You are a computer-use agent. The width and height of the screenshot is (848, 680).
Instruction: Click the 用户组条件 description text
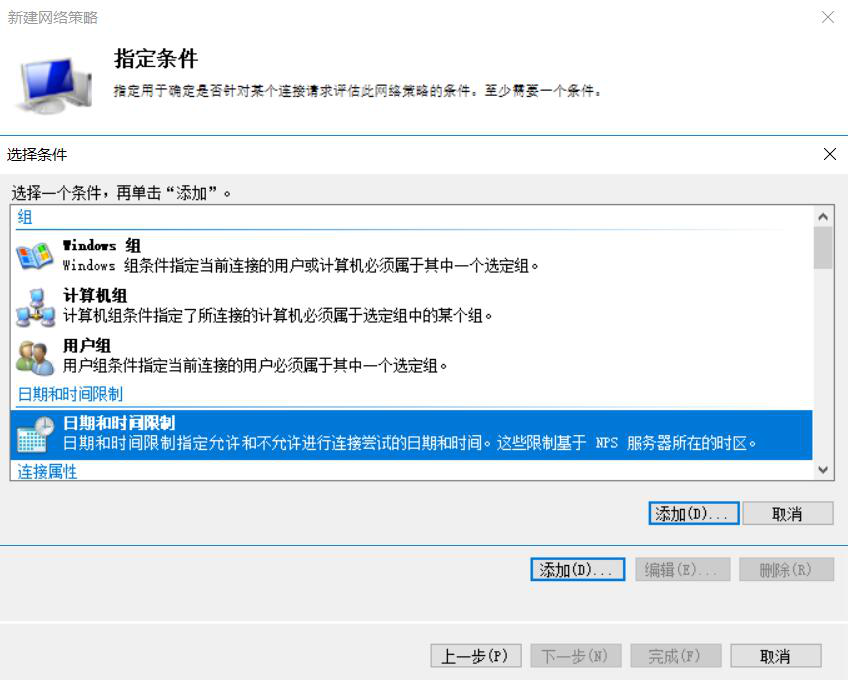[255, 366]
